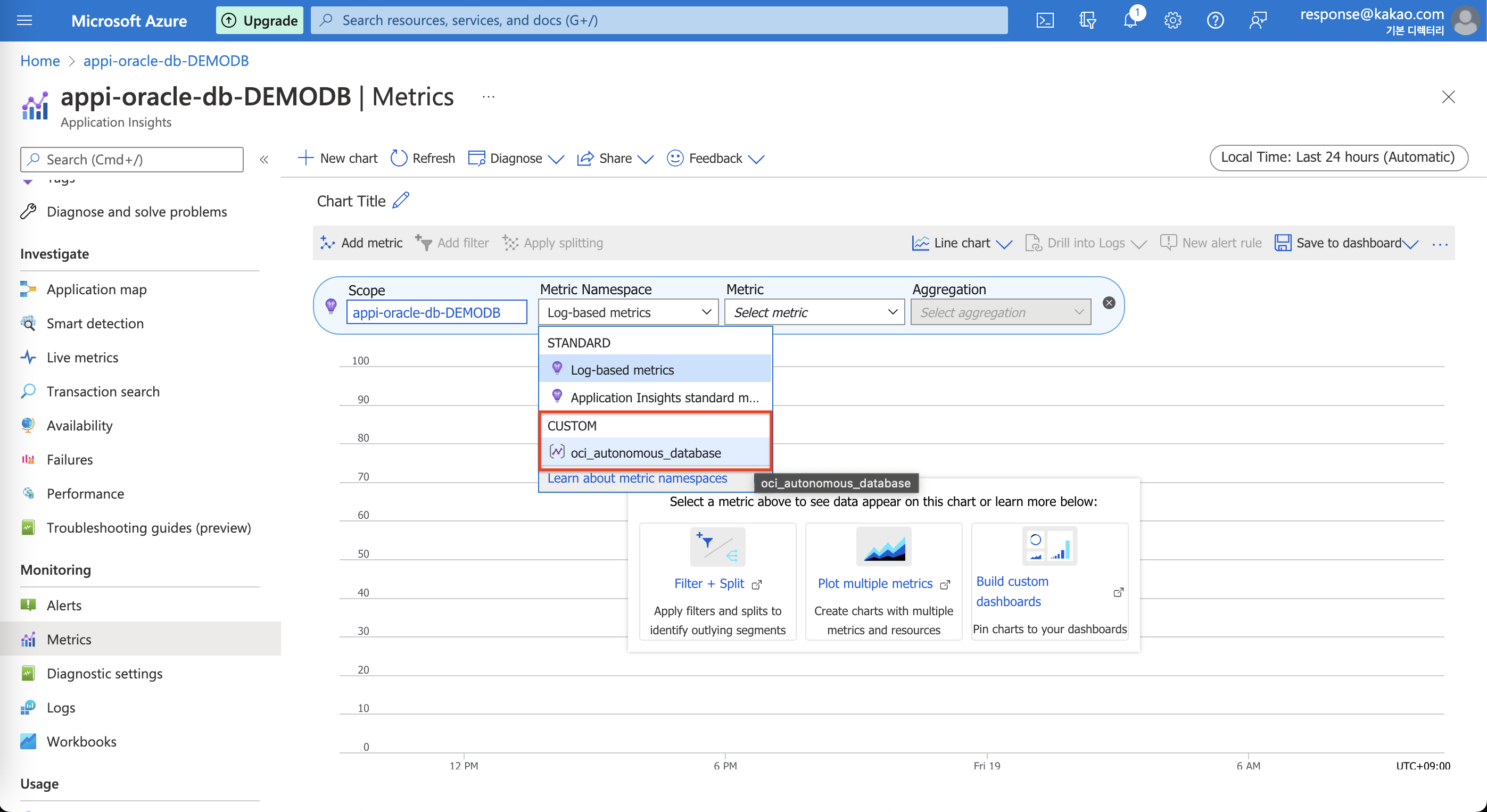Screen dimensions: 1487x812
Task: Open Metric Namespace dropdown
Action: pyautogui.click(x=628, y=312)
